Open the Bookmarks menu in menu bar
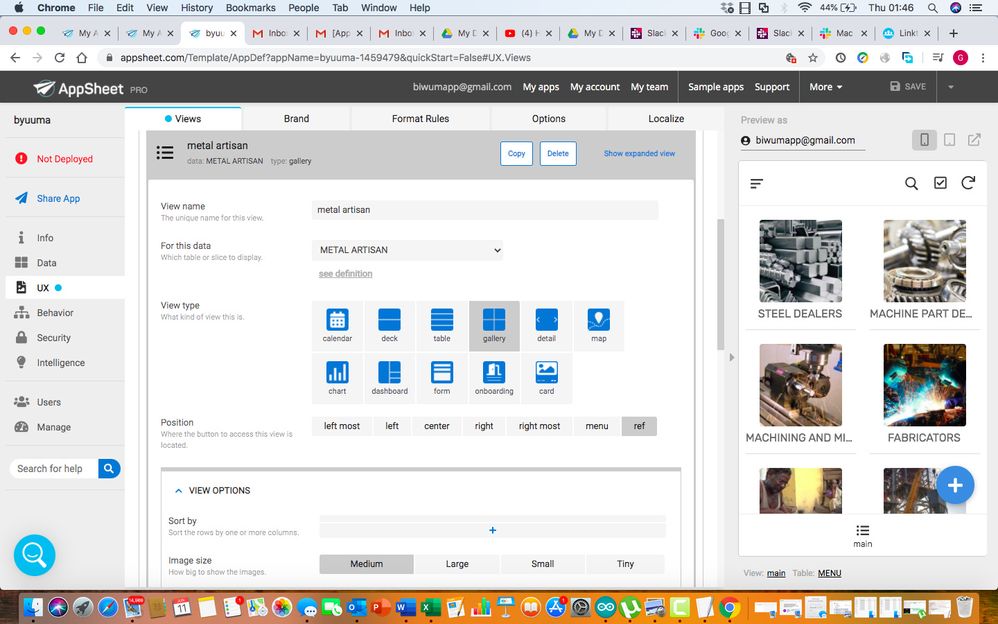Image resolution: width=998 pixels, height=624 pixels. coord(251,8)
